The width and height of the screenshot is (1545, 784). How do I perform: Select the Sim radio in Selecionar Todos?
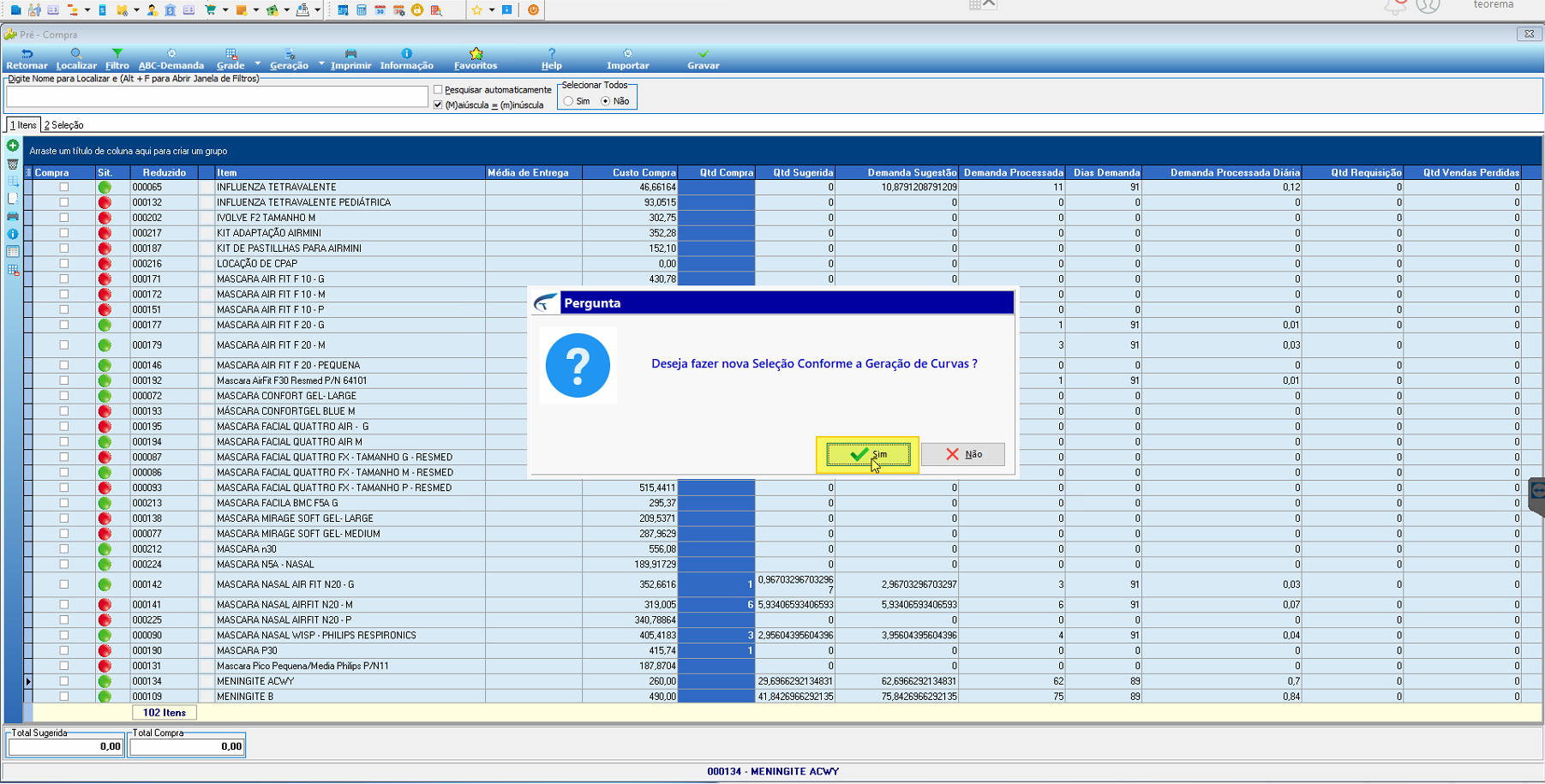tap(568, 101)
